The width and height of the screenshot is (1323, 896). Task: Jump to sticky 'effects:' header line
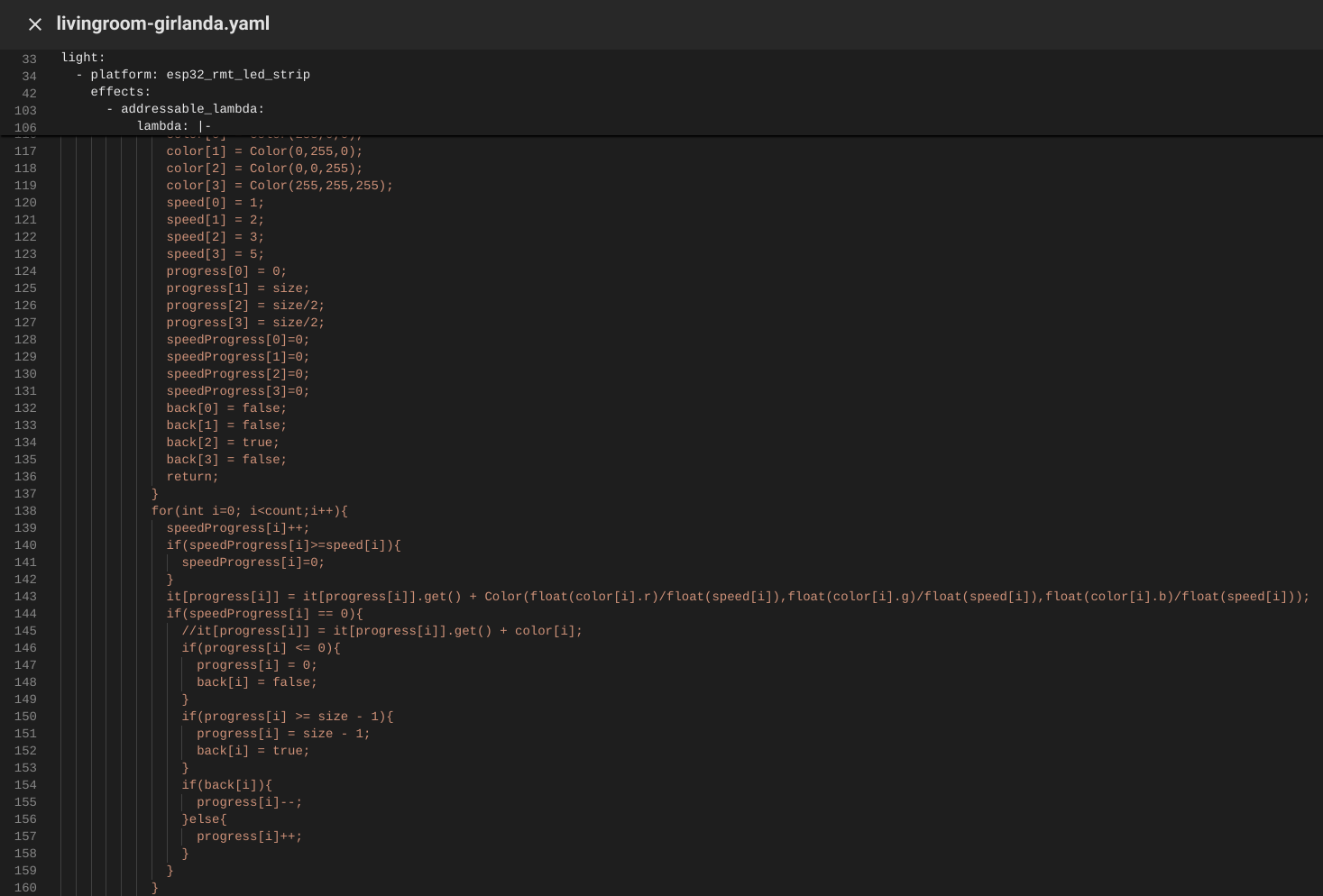coord(120,92)
